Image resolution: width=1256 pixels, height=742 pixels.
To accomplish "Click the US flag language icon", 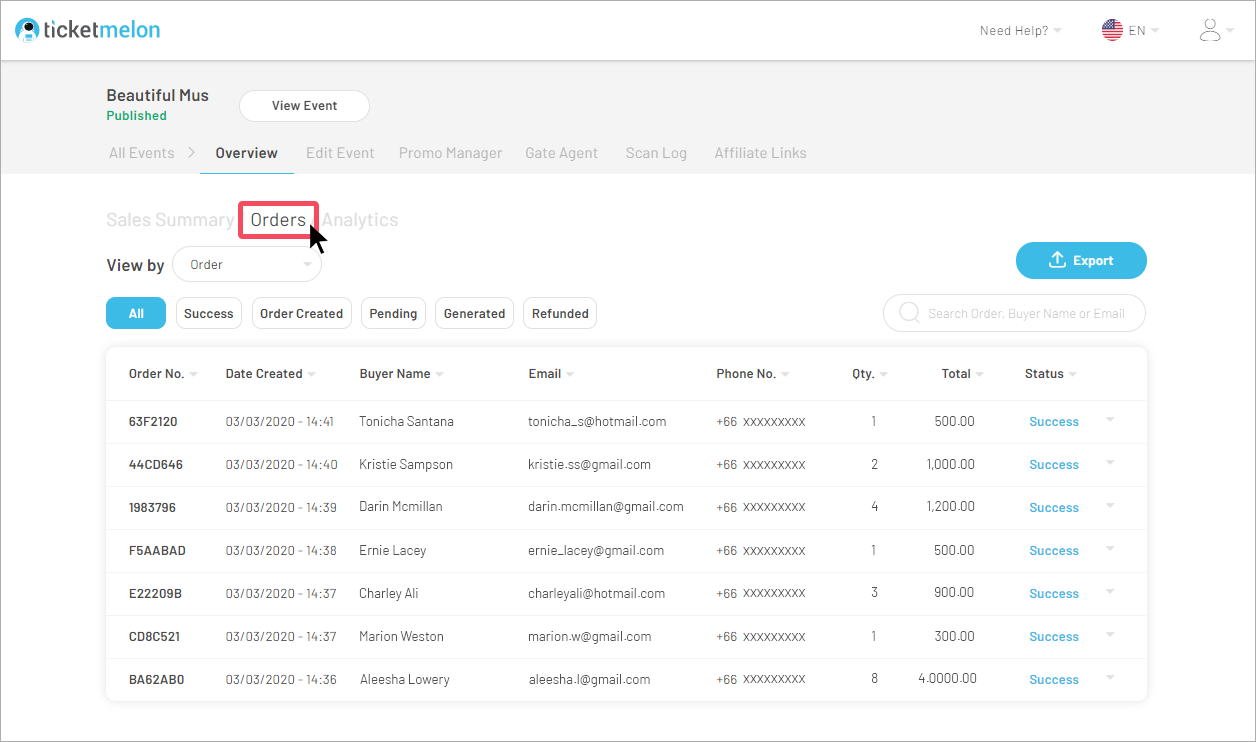I will click(x=1112, y=30).
